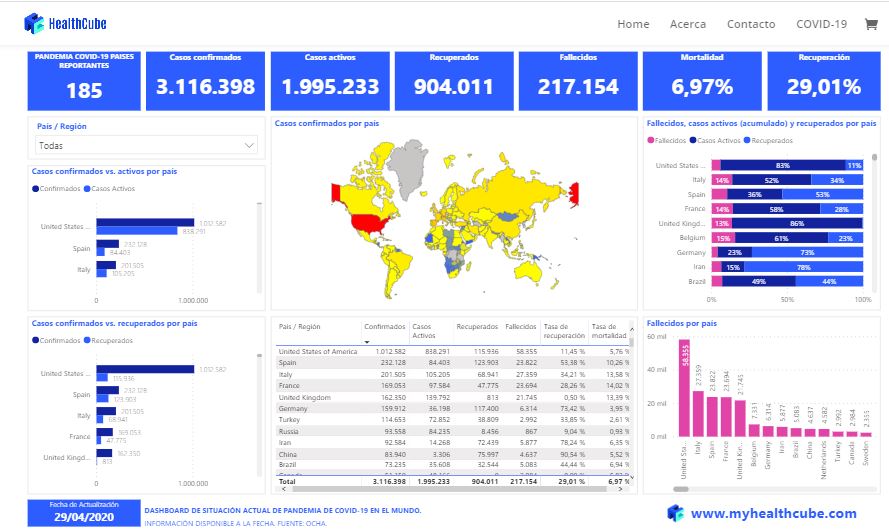The width and height of the screenshot is (889, 532).
Task: Click Fallecidos legend swatch in stacked chart
Action: tap(651, 140)
